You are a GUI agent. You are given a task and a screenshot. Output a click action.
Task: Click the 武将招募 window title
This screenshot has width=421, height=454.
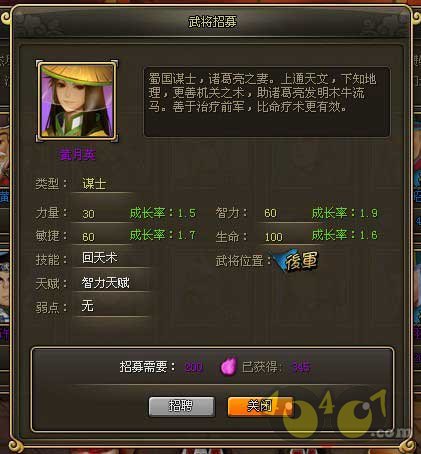pos(213,22)
